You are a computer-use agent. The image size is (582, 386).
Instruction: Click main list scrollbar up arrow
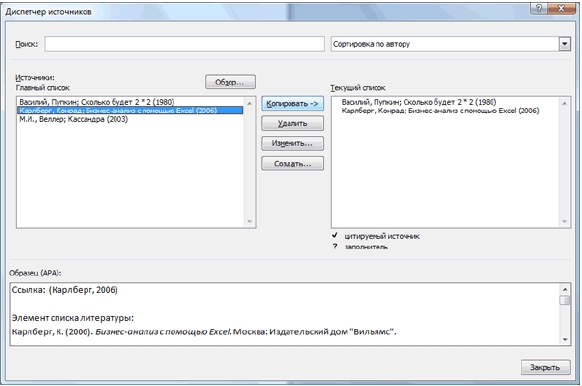tap(249, 103)
